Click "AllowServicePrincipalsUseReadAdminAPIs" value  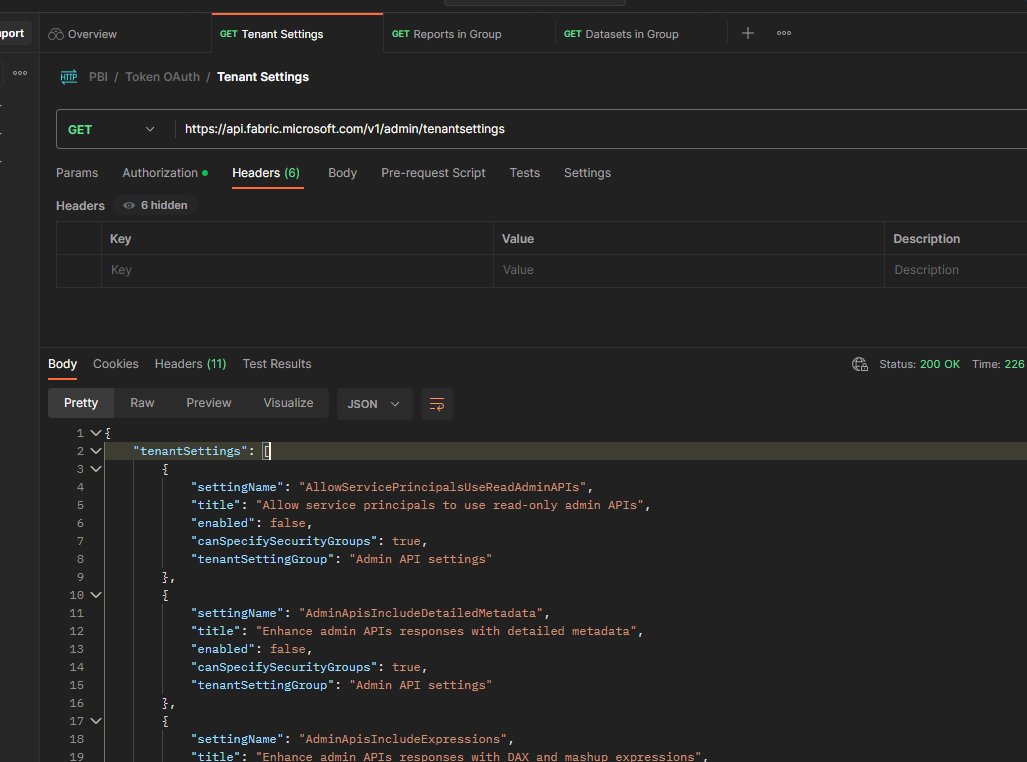(x=442, y=487)
